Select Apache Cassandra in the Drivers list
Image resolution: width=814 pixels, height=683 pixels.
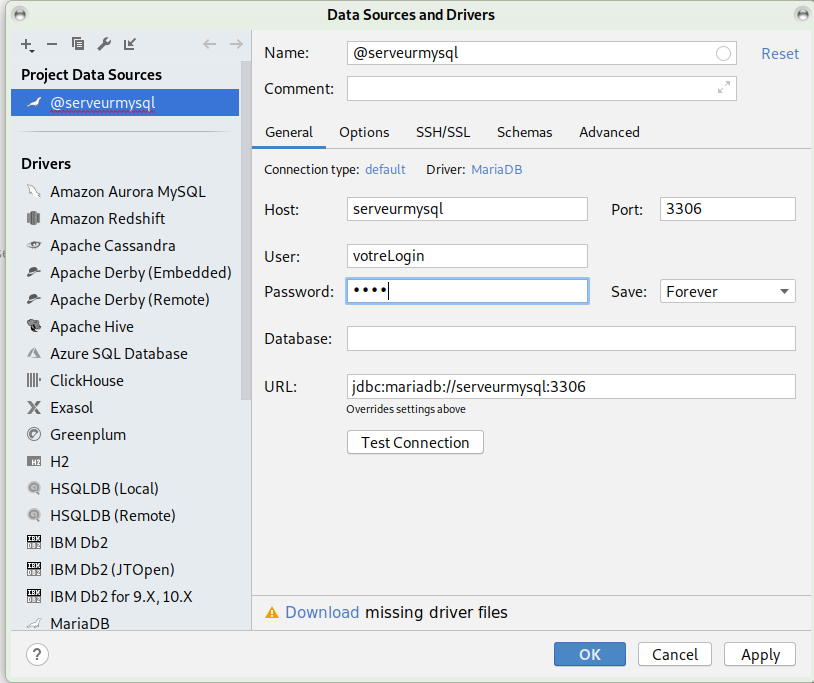coord(112,246)
